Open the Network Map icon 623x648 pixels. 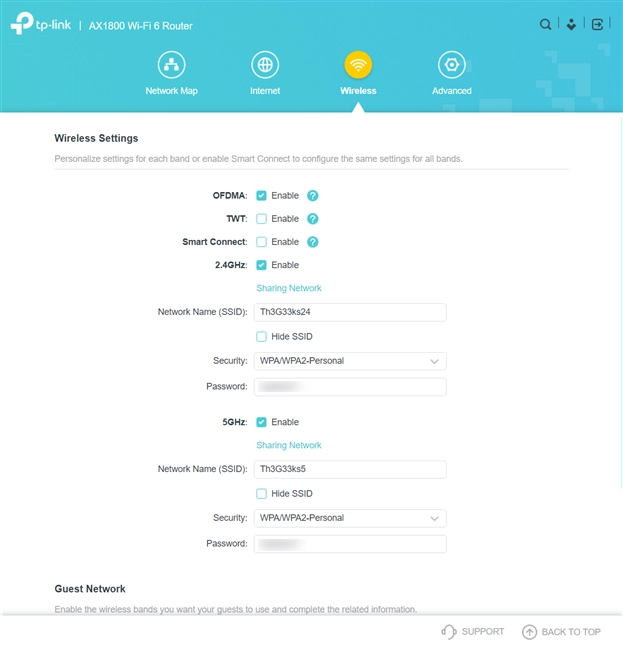tap(171, 64)
